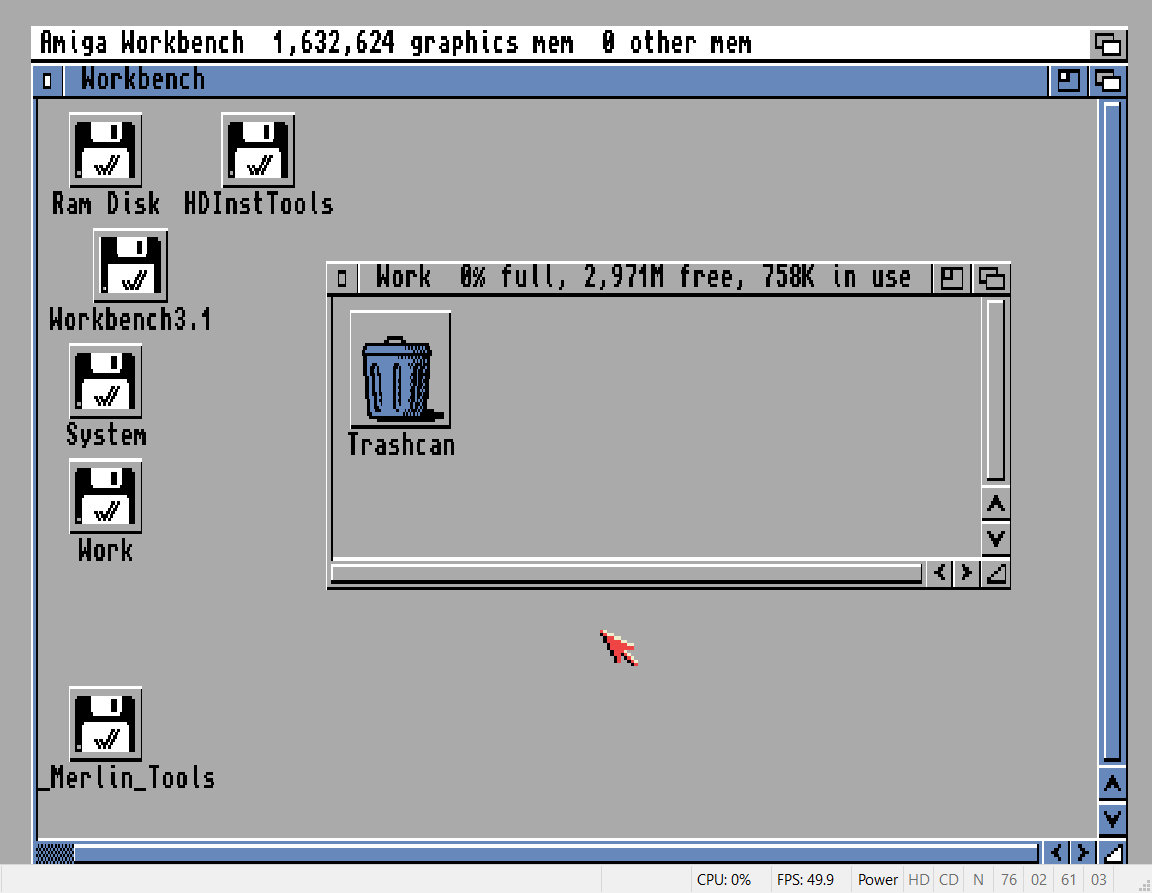Viewport: 1152px width, 893px height.
Task: Click the Amiga Workbench screen title bar
Action: 561,43
